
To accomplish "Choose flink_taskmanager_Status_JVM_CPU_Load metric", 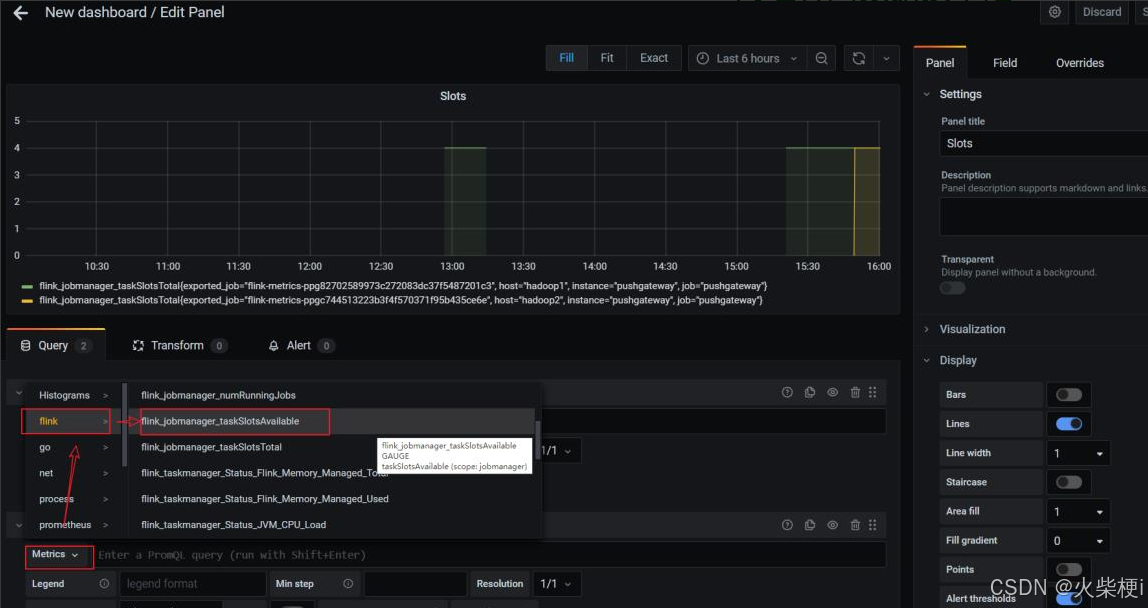I will 233,524.
